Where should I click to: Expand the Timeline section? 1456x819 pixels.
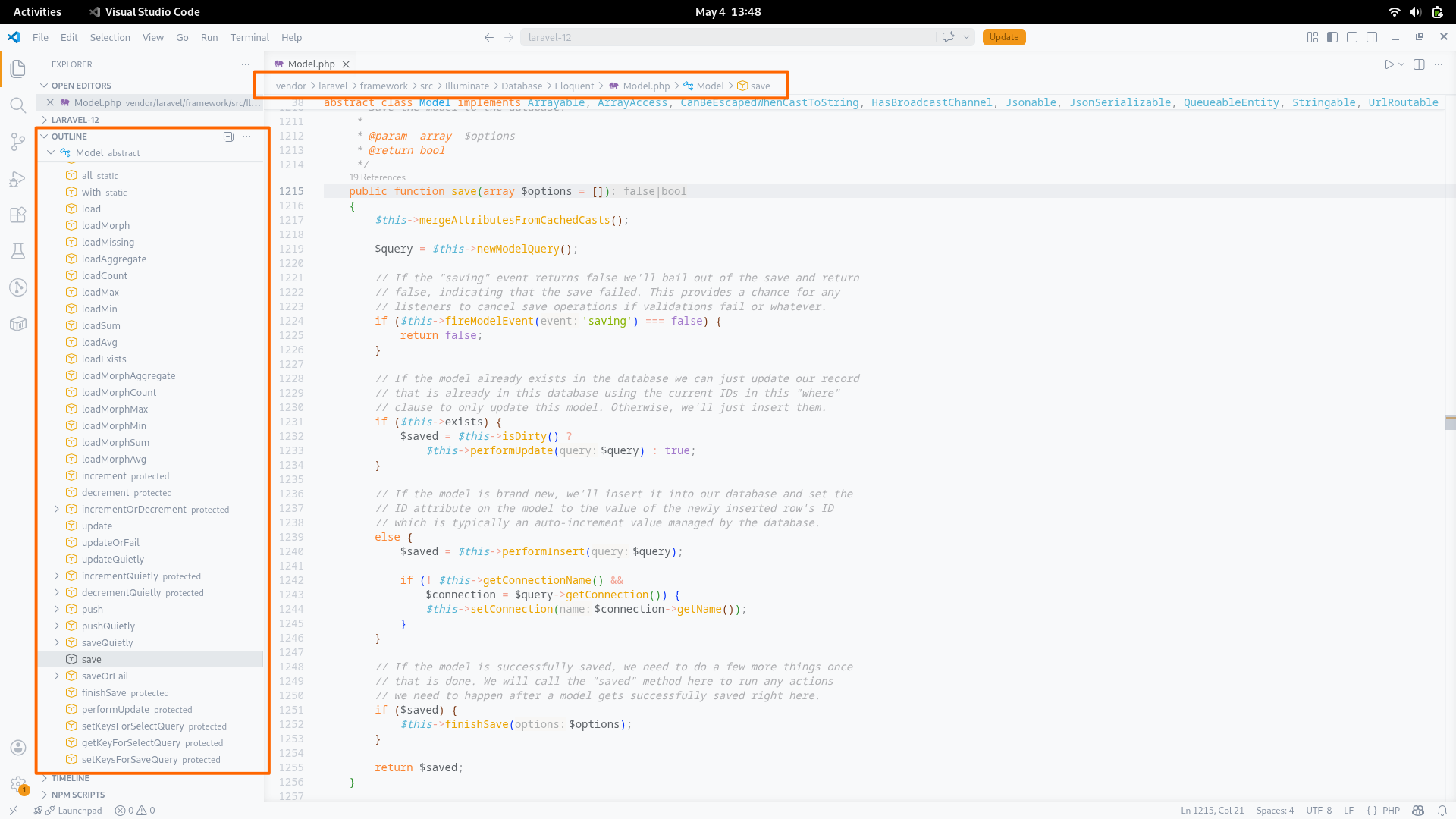tap(45, 778)
